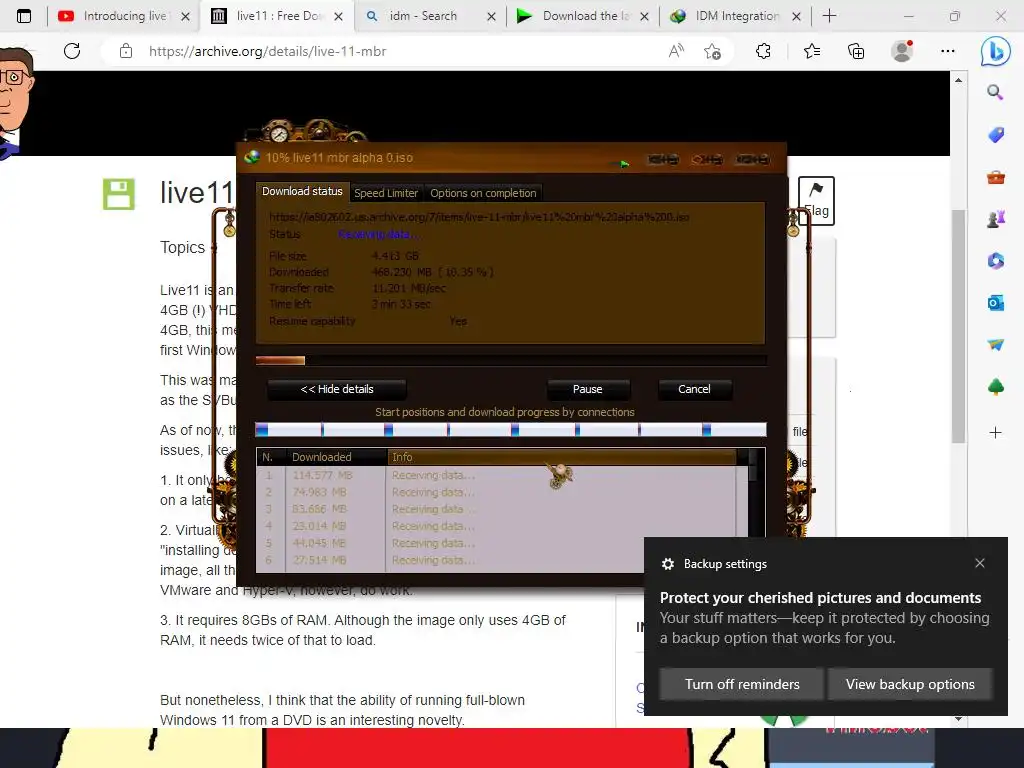Click the browser refresh icon
Viewport: 1024px width, 768px height.
pyautogui.click(x=72, y=51)
